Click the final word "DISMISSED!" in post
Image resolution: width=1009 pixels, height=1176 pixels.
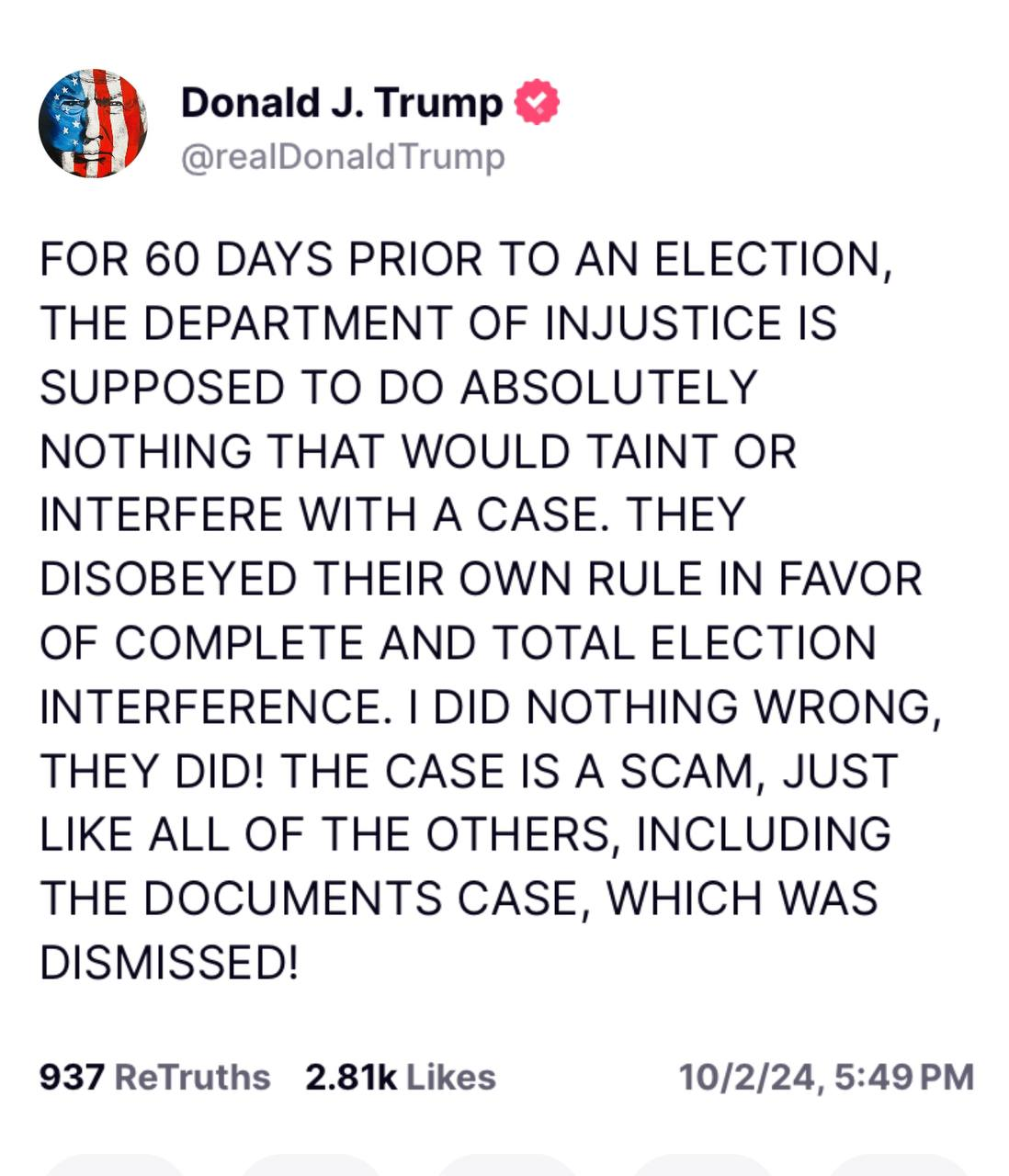point(169,962)
